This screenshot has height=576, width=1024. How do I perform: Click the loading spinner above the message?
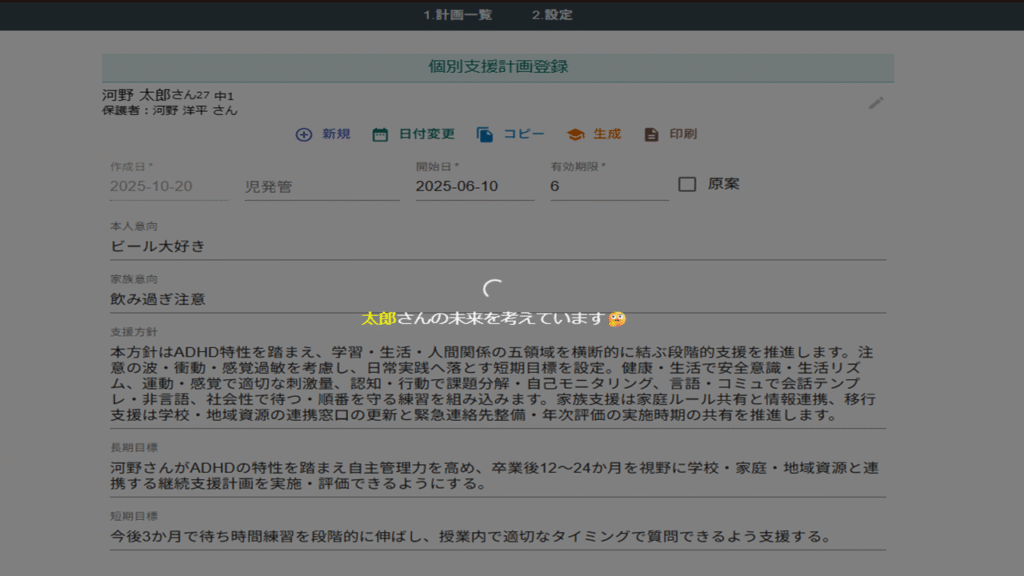(x=494, y=290)
